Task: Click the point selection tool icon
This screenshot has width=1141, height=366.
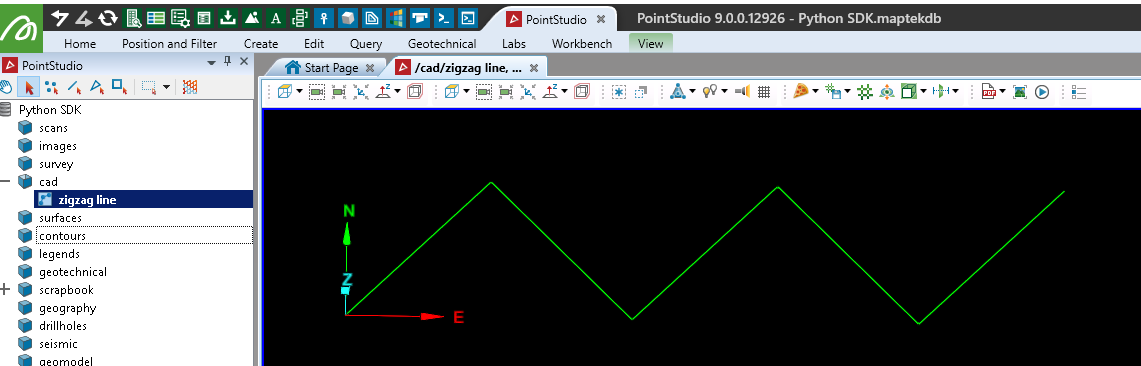Action: [x=51, y=87]
